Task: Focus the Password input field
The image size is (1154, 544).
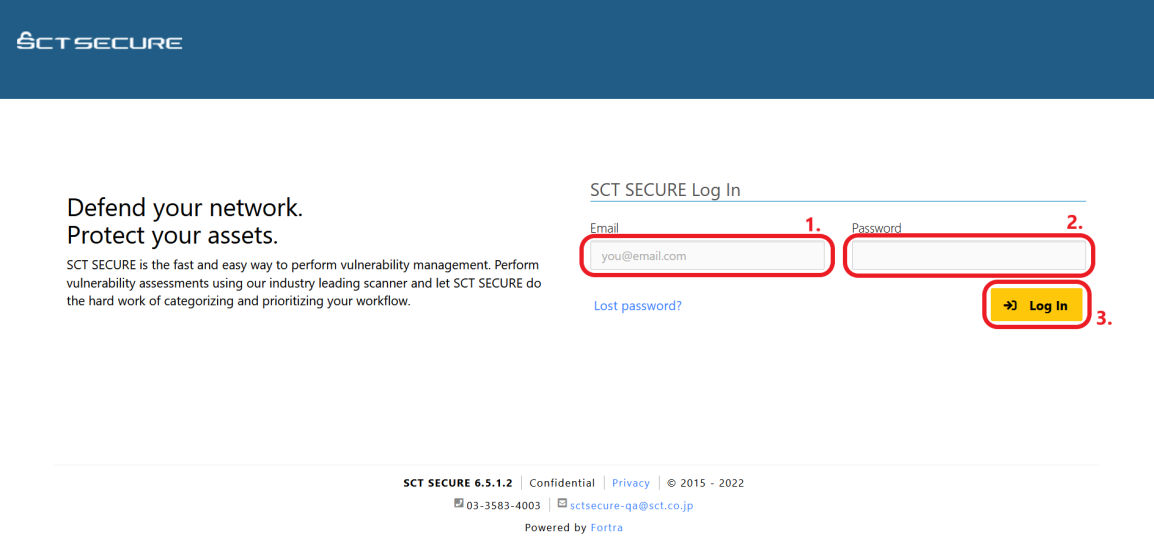Action: click(x=969, y=256)
